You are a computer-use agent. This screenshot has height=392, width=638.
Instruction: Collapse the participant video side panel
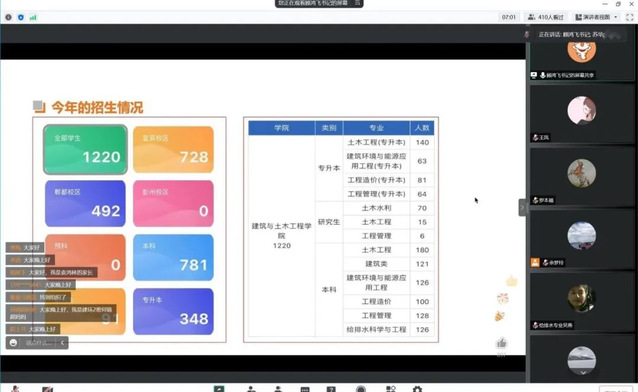522,208
